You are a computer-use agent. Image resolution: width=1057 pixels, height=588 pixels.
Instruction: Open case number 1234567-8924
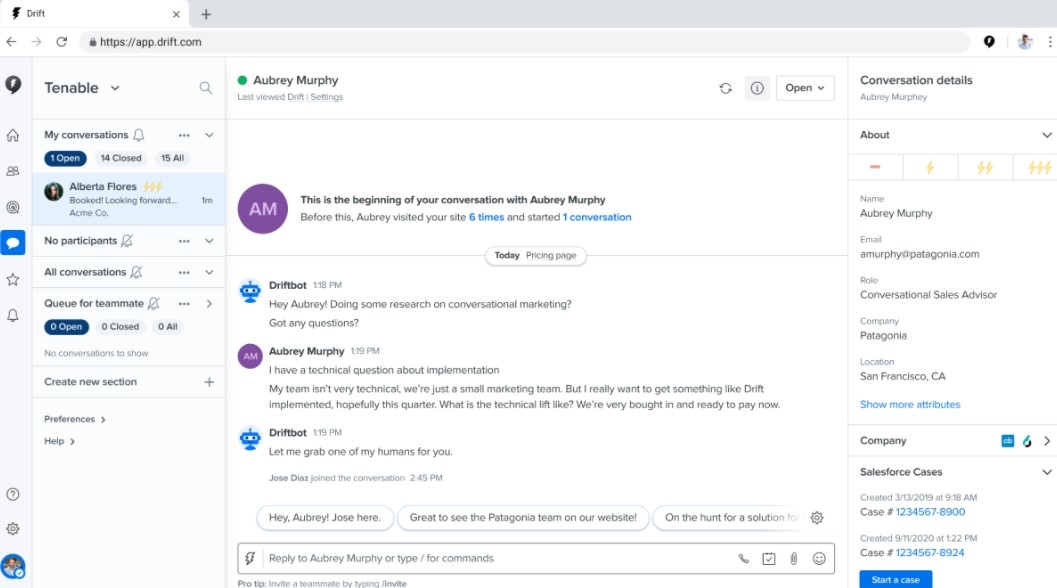tap(930, 553)
